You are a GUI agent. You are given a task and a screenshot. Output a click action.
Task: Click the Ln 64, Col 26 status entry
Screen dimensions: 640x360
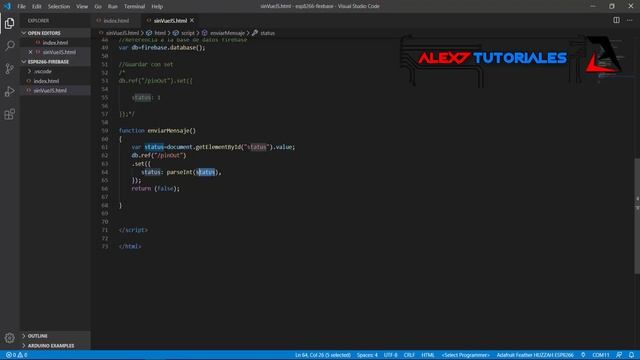pos(323,355)
